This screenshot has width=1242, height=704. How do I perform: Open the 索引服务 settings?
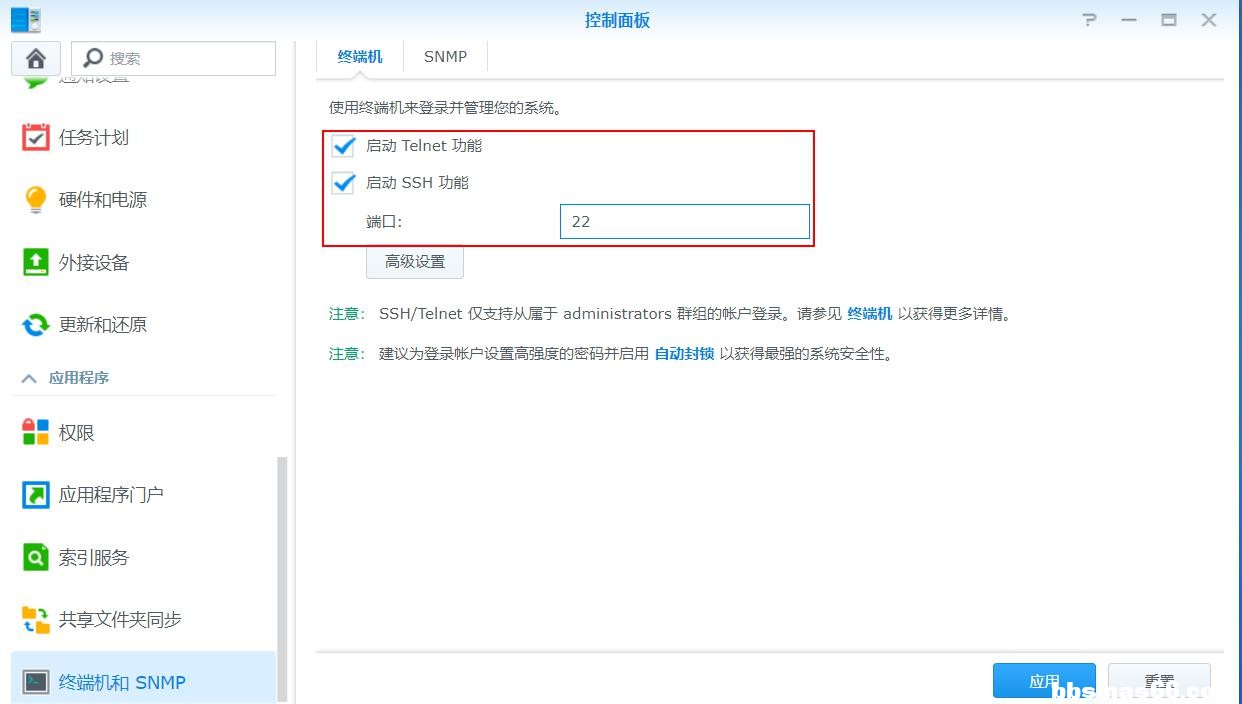[x=92, y=557]
